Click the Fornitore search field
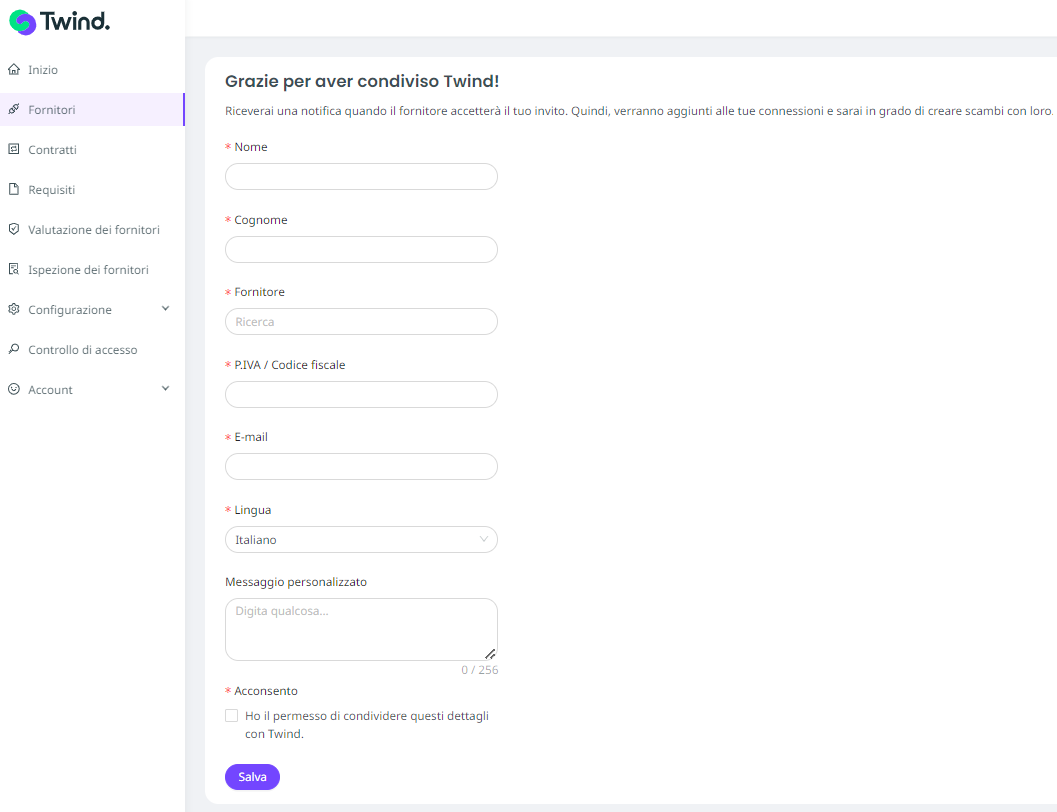The width and height of the screenshot is (1057, 812). click(361, 321)
